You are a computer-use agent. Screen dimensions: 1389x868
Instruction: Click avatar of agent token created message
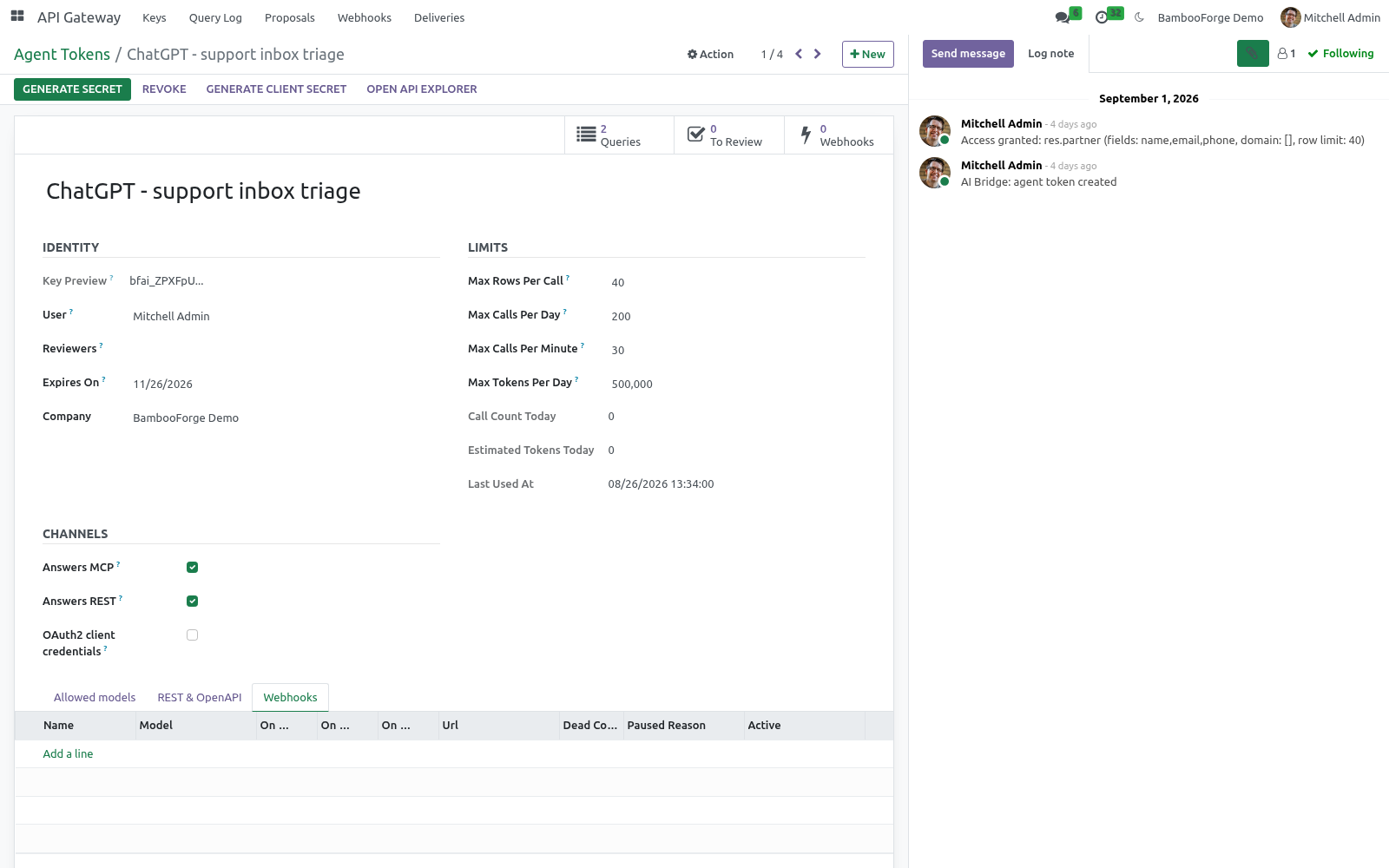pos(935,173)
